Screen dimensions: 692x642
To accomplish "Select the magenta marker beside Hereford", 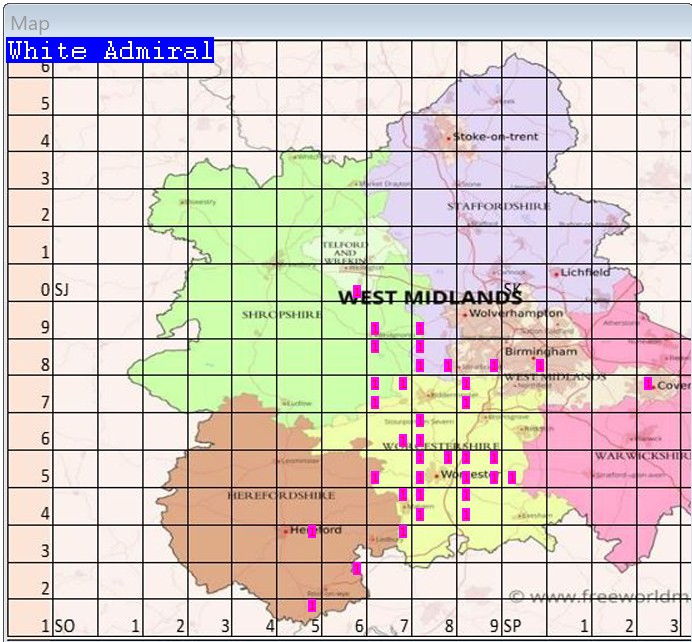I will pos(312,531).
